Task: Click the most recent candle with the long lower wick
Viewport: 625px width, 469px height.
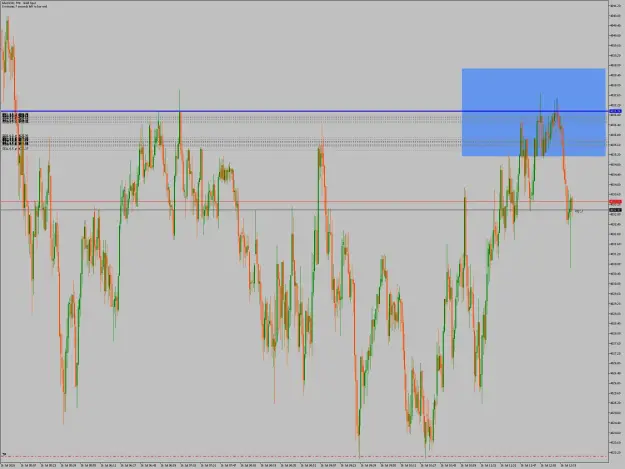Action: (x=571, y=231)
